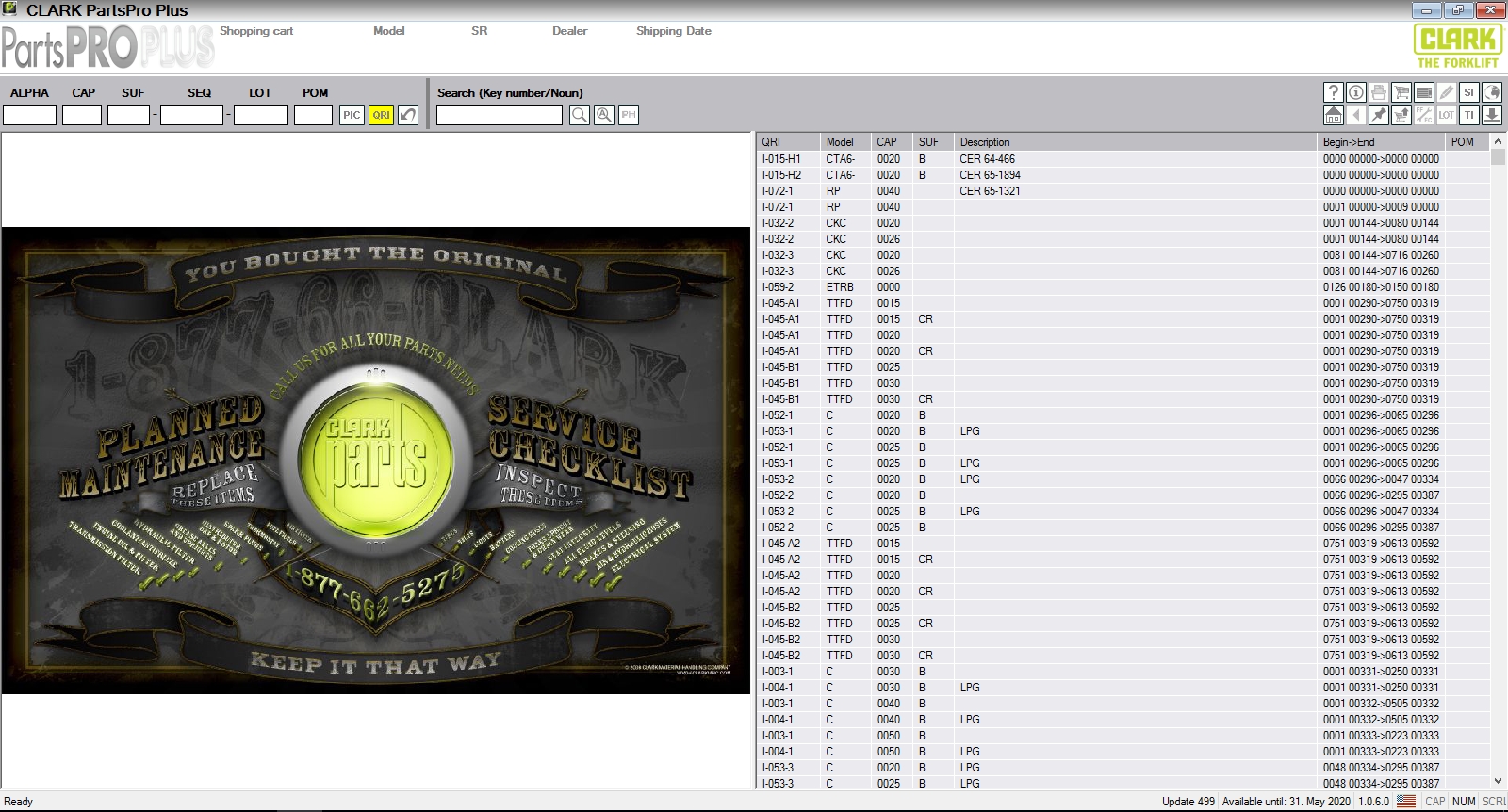
Task: Click the Search key number input field
Action: click(x=500, y=115)
